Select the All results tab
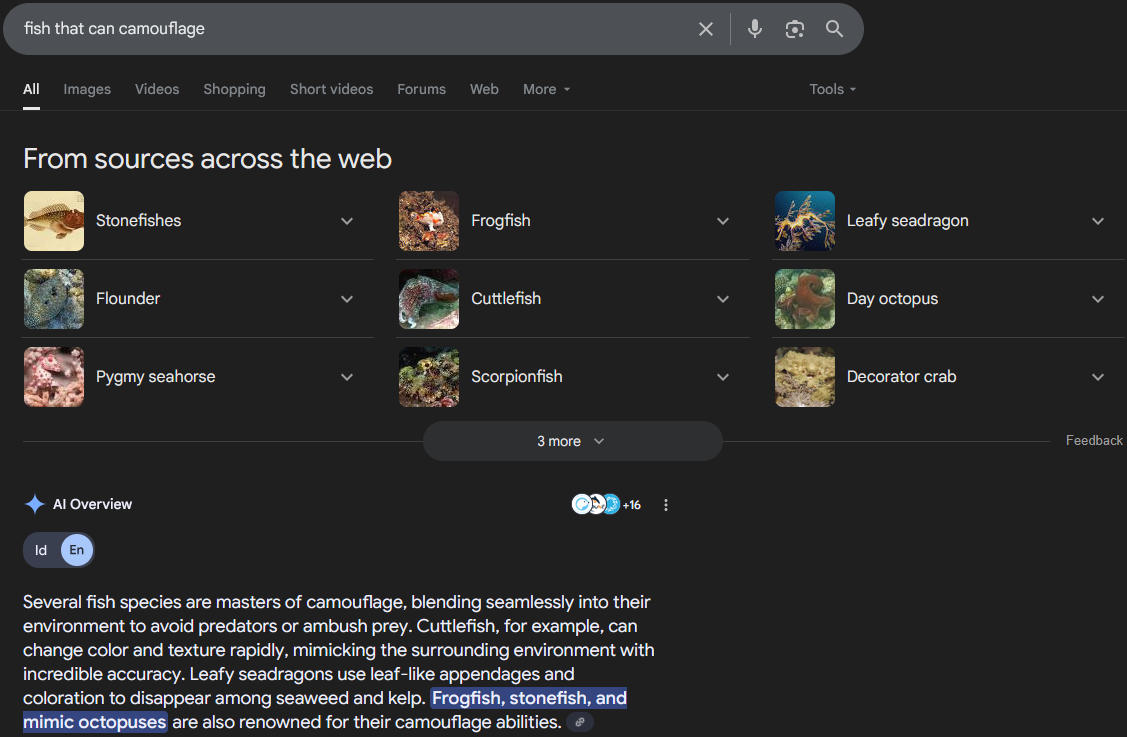Image resolution: width=1127 pixels, height=737 pixels. 31,89
